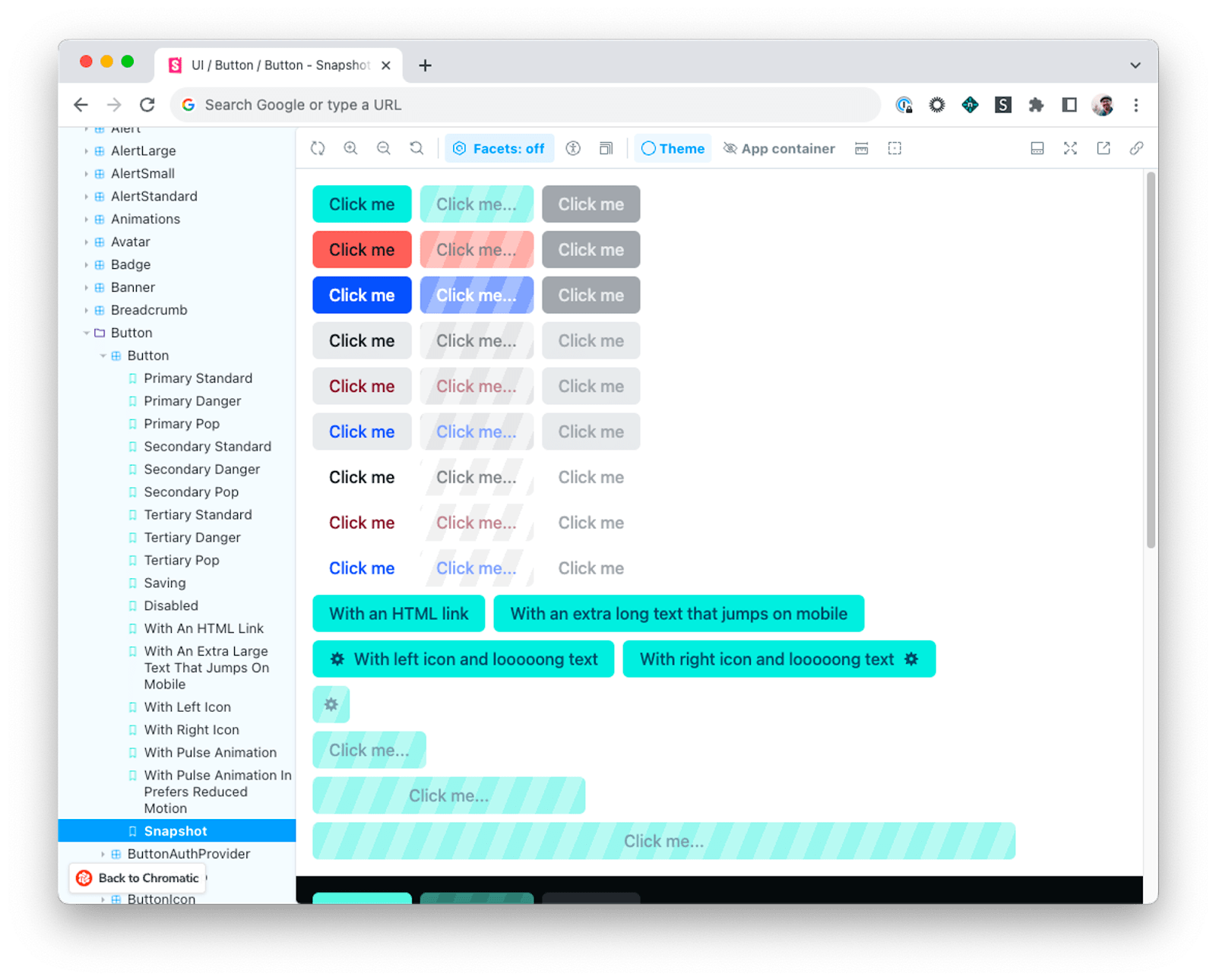This screenshot has width=1216, height=980.
Task: Switch the Theme toggle
Action: [x=672, y=148]
